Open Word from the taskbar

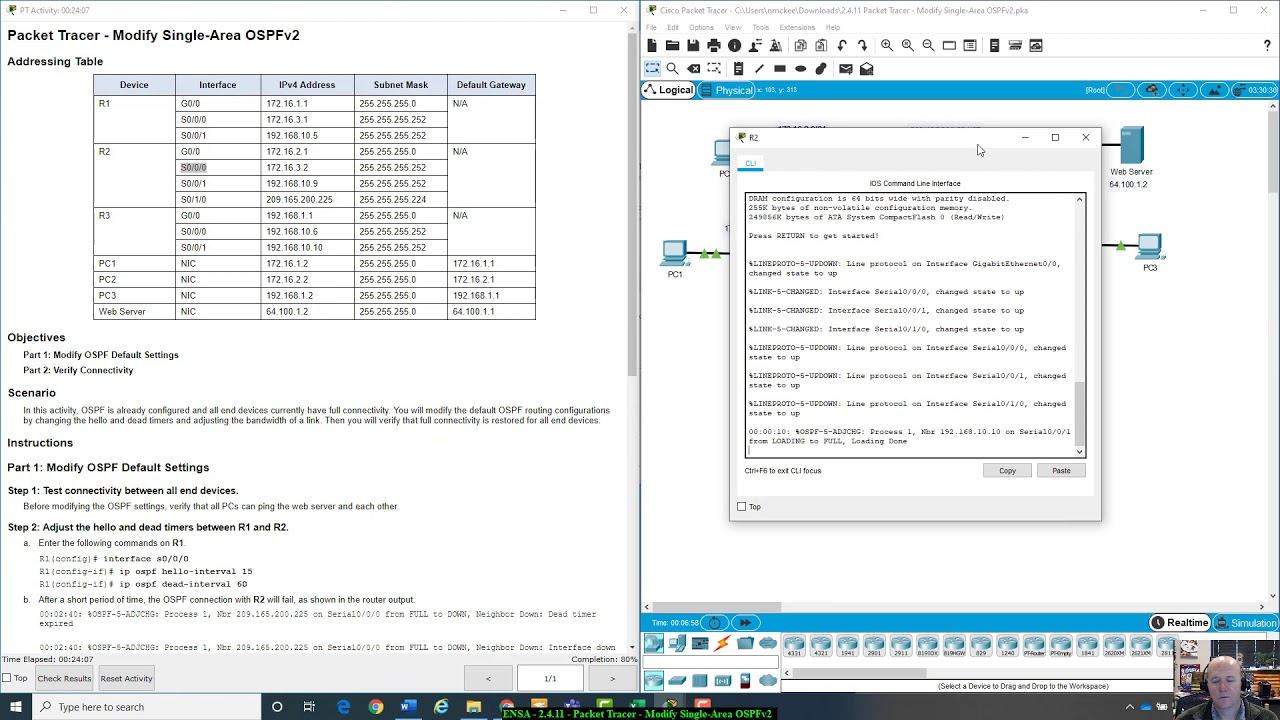coord(408,707)
